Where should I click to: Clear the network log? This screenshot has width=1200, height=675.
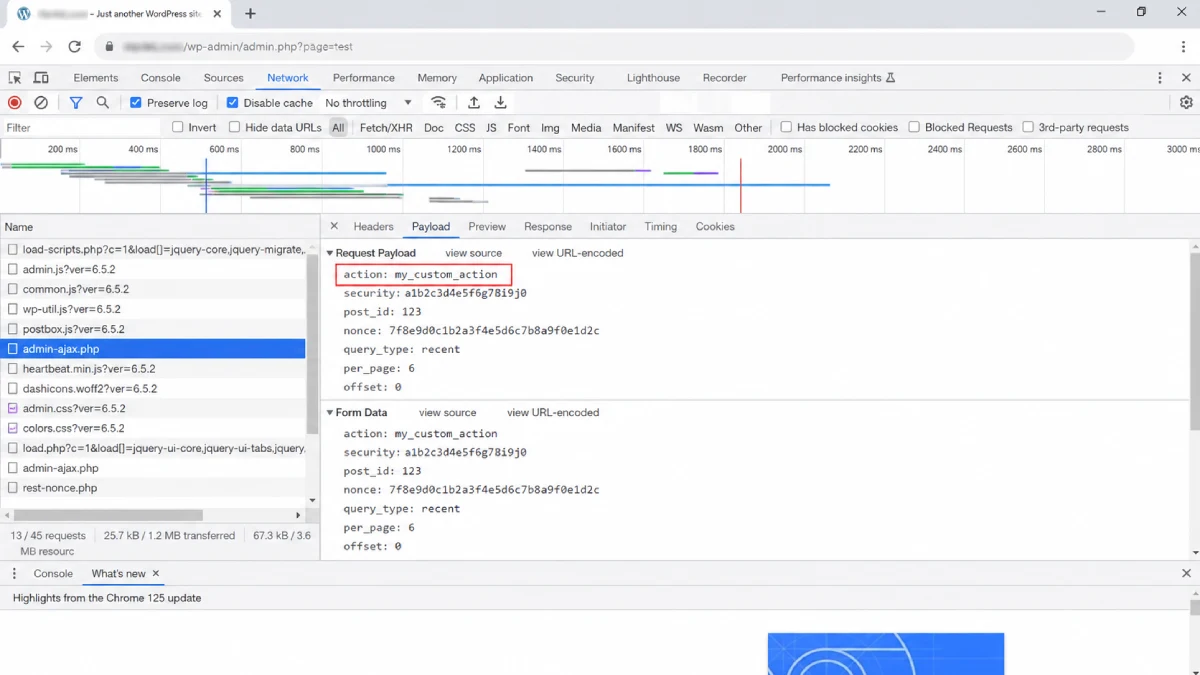click(41, 102)
